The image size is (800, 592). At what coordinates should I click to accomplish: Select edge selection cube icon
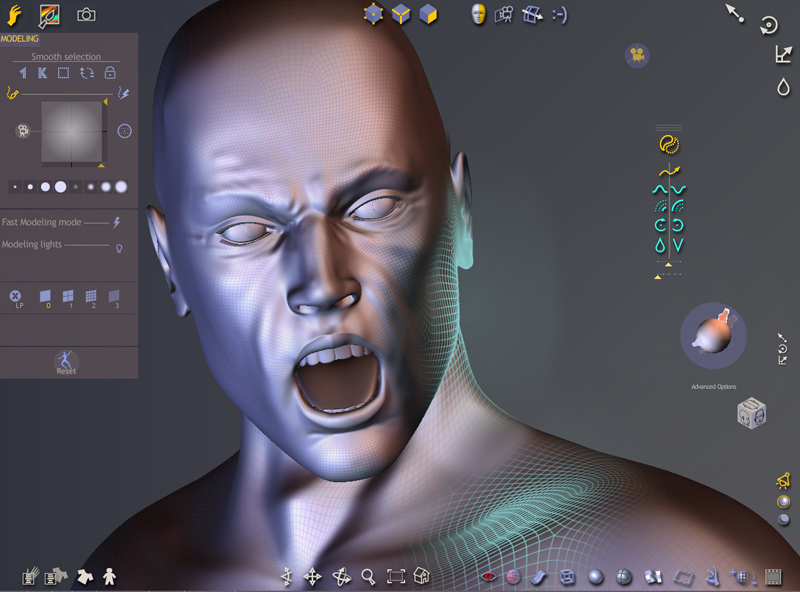point(401,14)
